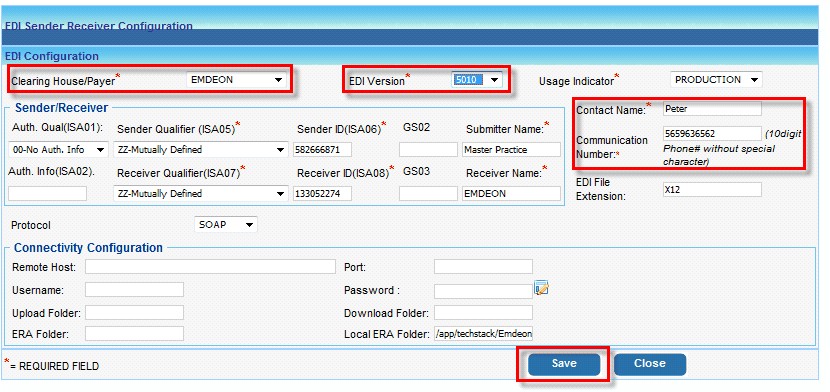The image size is (830, 392).
Task: Focus the Remote Host field
Action: (x=210, y=267)
